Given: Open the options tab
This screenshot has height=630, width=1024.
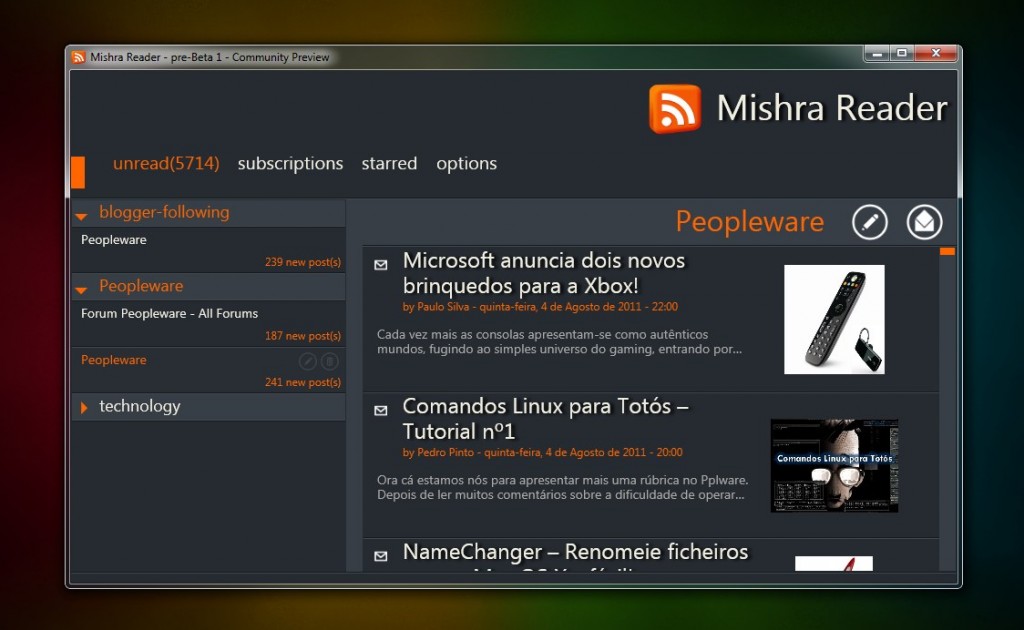Looking at the screenshot, I should tap(466, 163).
